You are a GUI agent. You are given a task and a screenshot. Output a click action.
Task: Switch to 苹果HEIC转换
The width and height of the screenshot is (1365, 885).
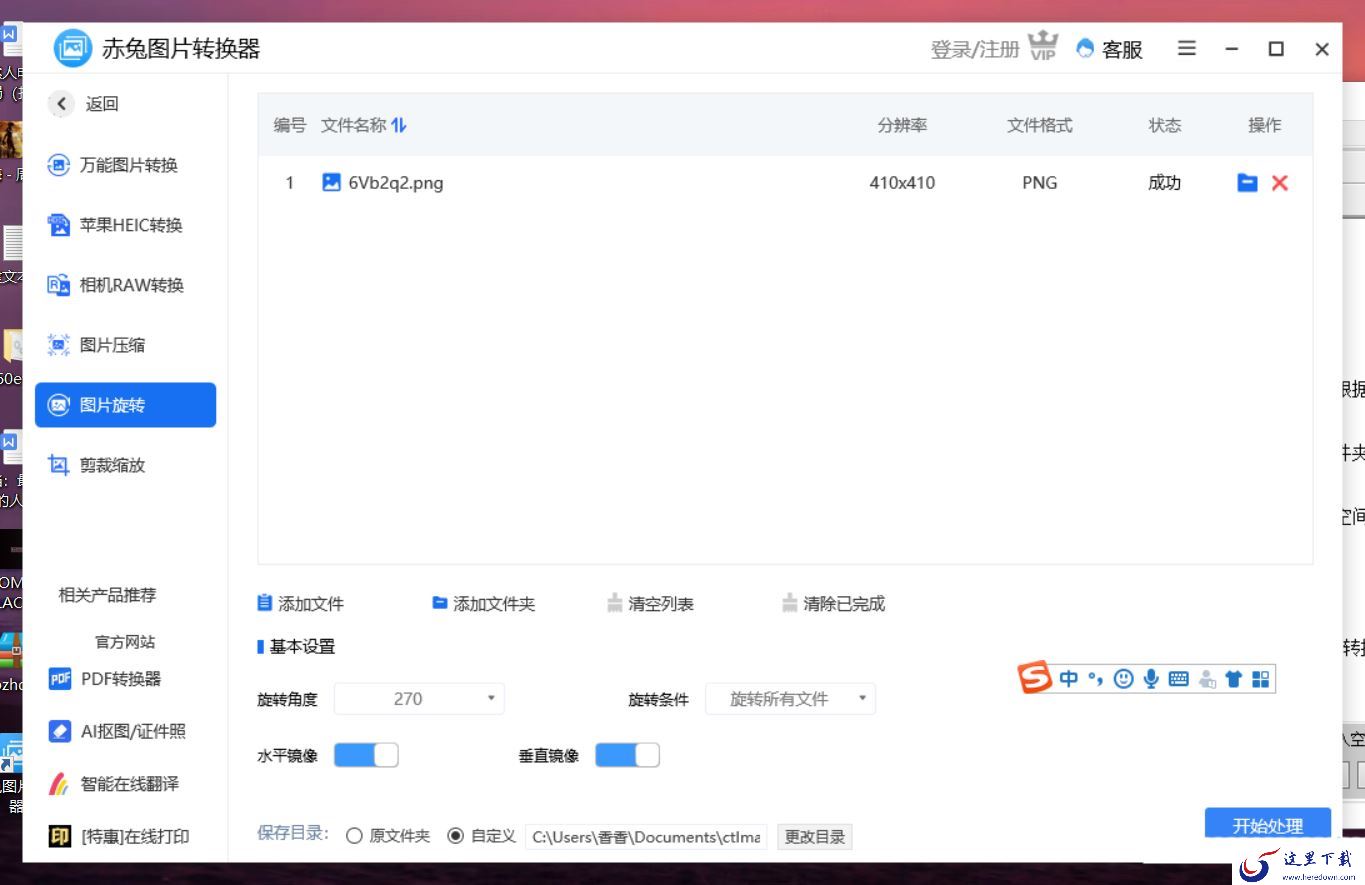tap(126, 225)
